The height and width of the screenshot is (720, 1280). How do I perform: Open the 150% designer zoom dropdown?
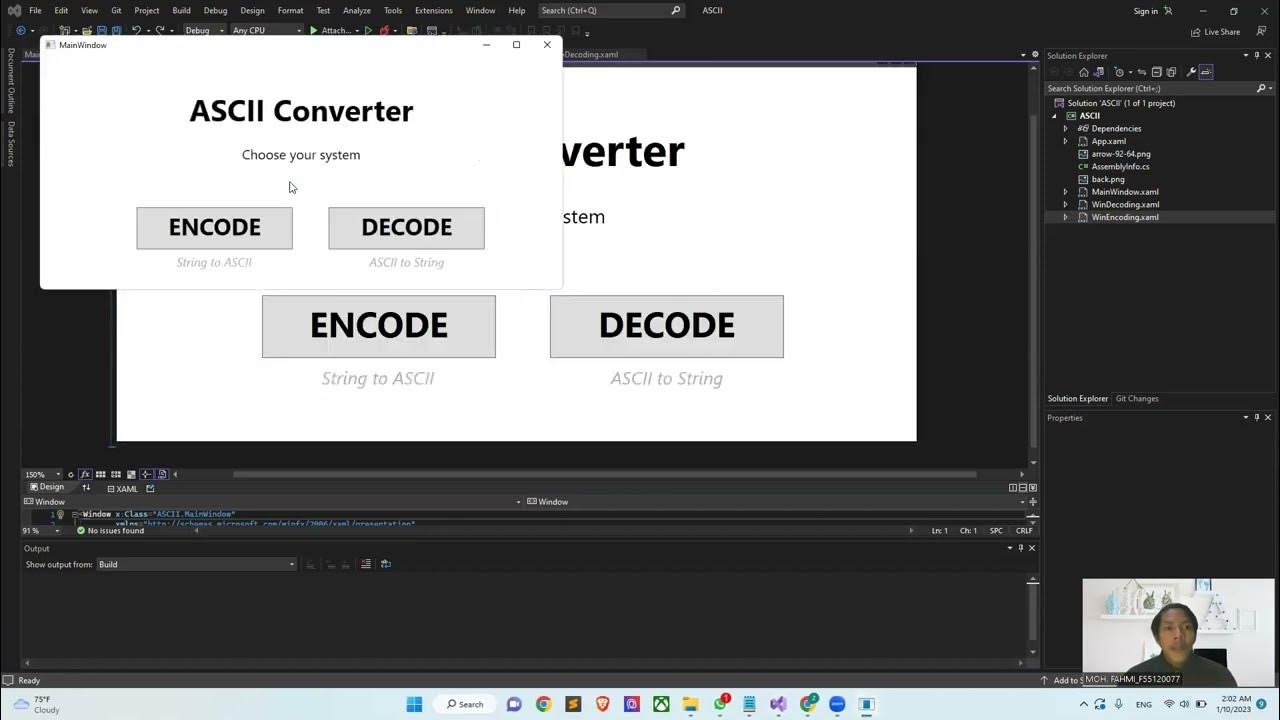[43, 474]
